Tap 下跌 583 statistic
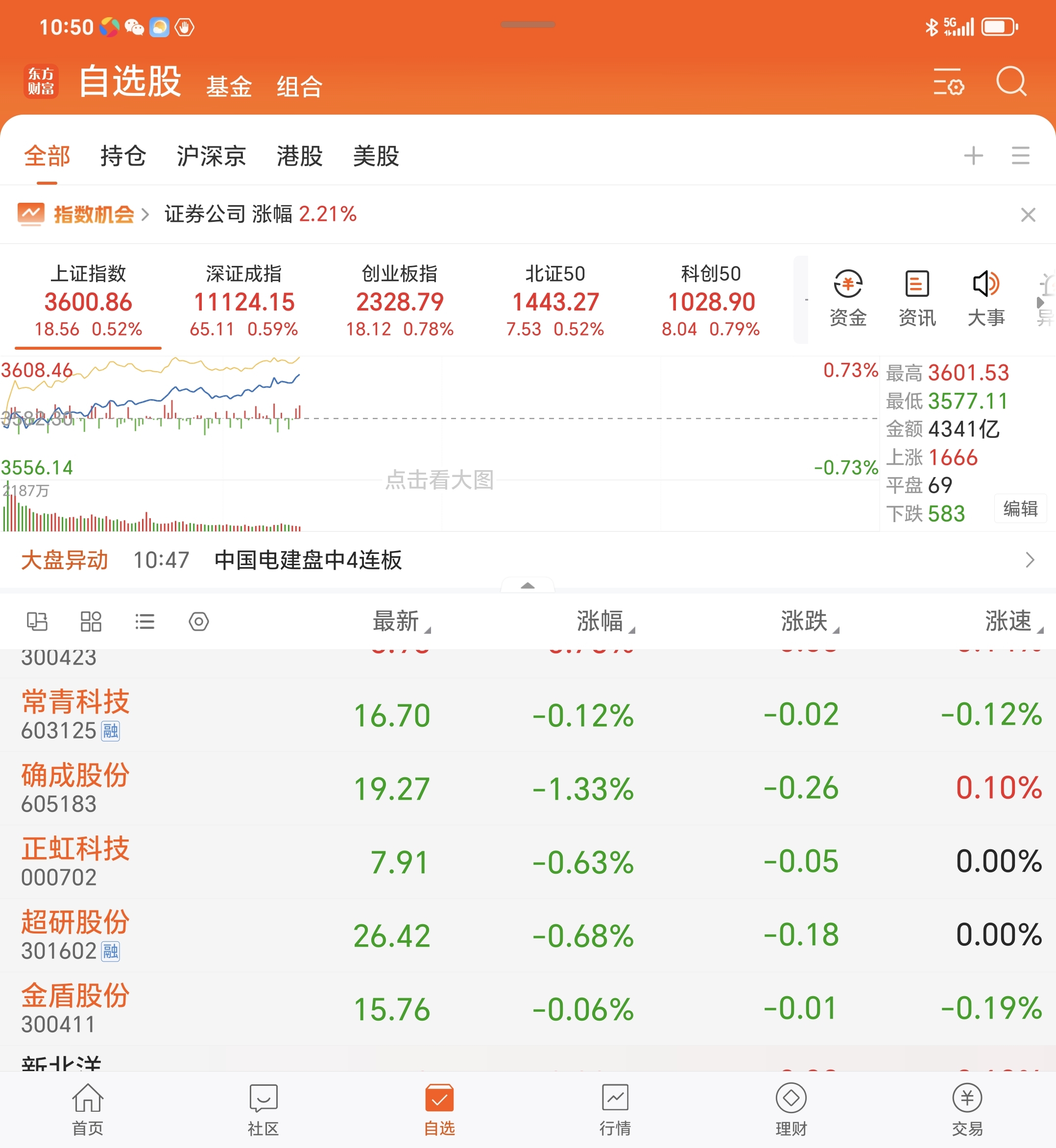Screen dimensions: 1056x1148 (926, 513)
